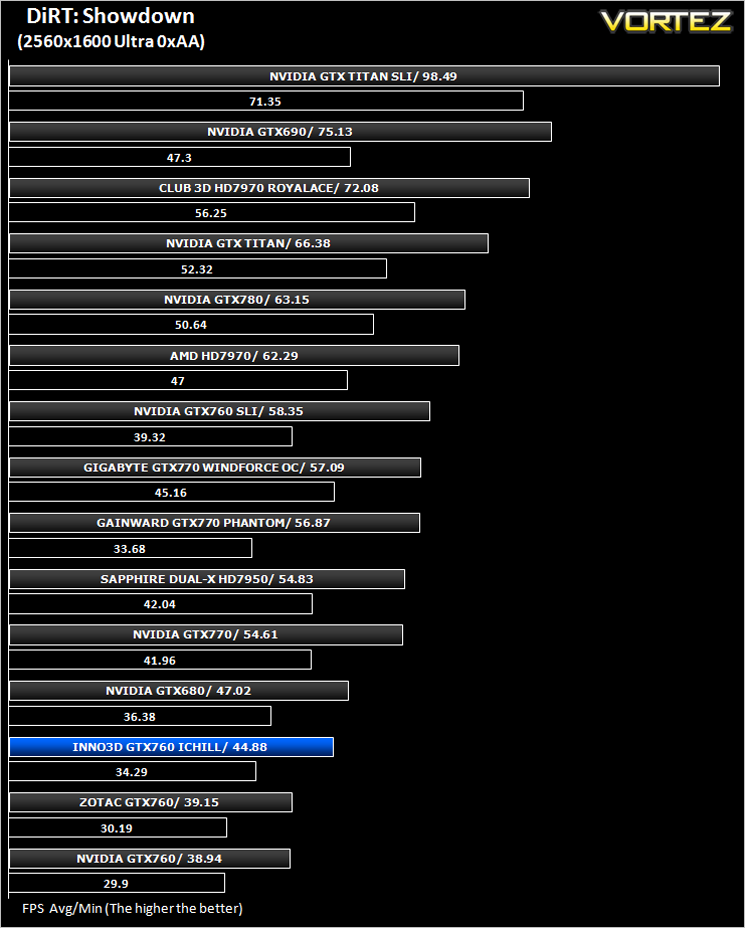Click the FPS Avg/Min legend text
The height and width of the screenshot is (928, 745).
133,908
